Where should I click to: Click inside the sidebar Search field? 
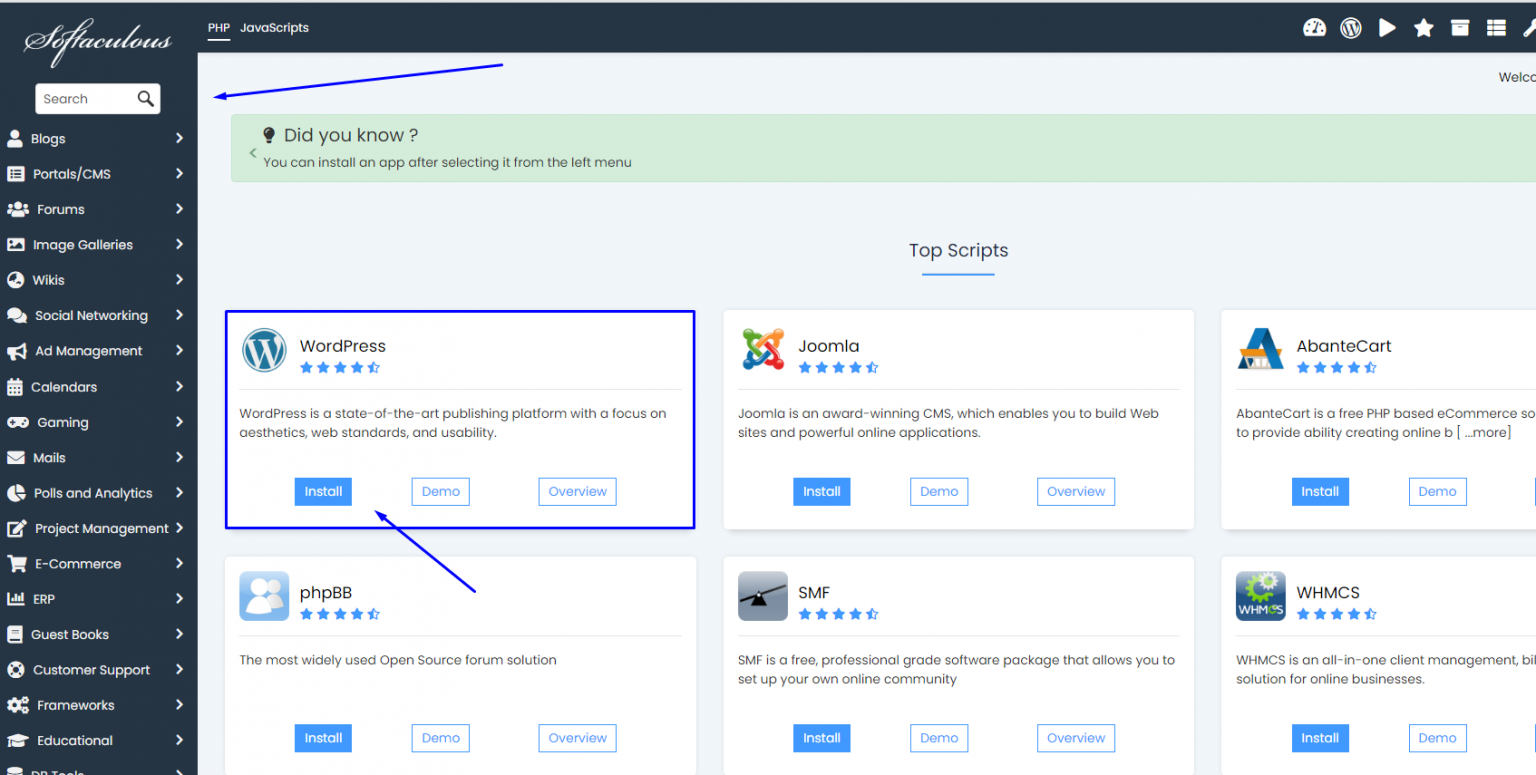[85, 98]
